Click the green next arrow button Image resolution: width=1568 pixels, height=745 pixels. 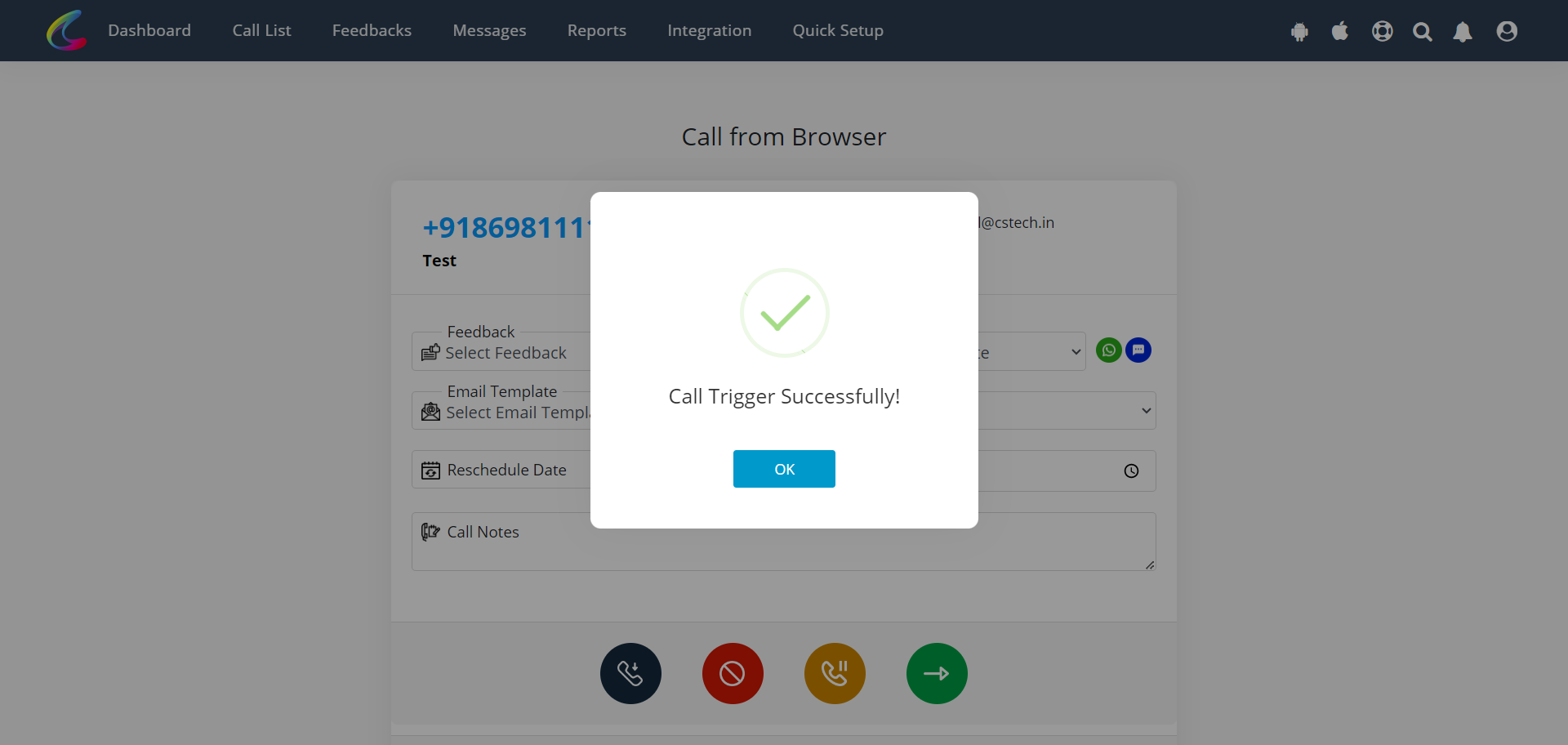point(937,673)
